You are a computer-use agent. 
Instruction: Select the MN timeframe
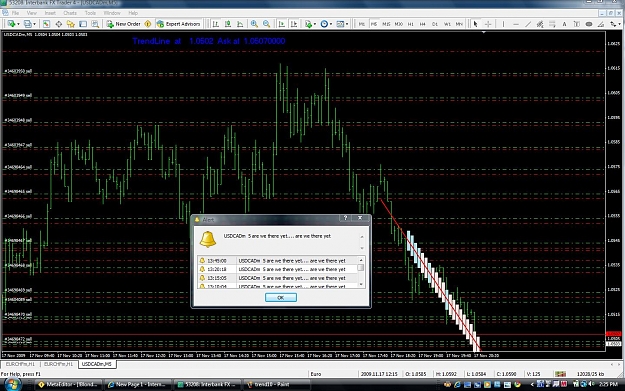[459, 24]
